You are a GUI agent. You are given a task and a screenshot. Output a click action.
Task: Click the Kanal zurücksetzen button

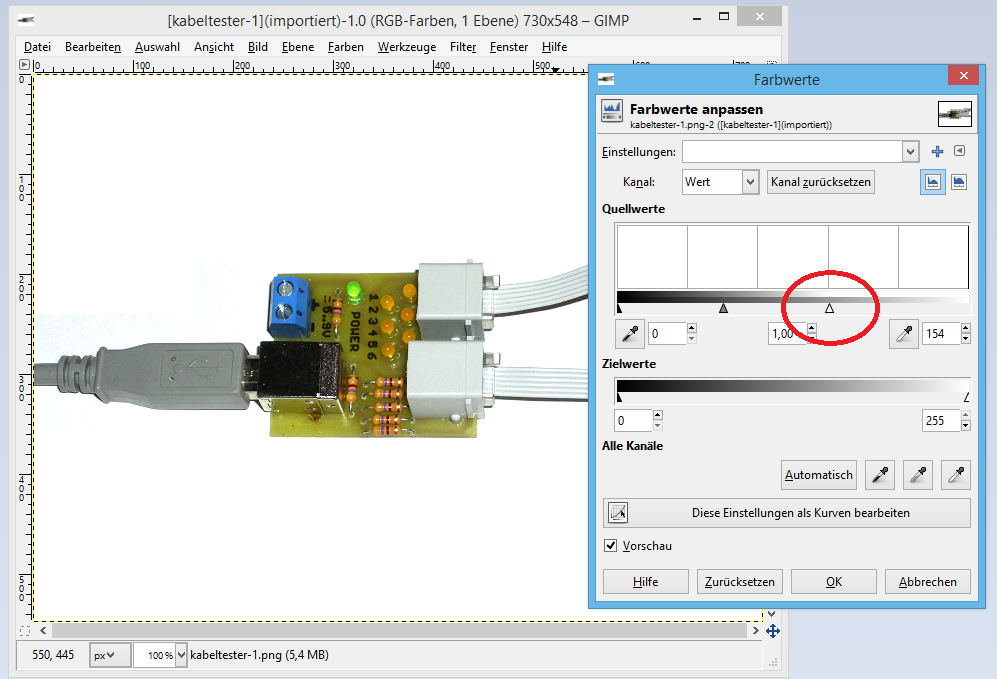(x=821, y=182)
